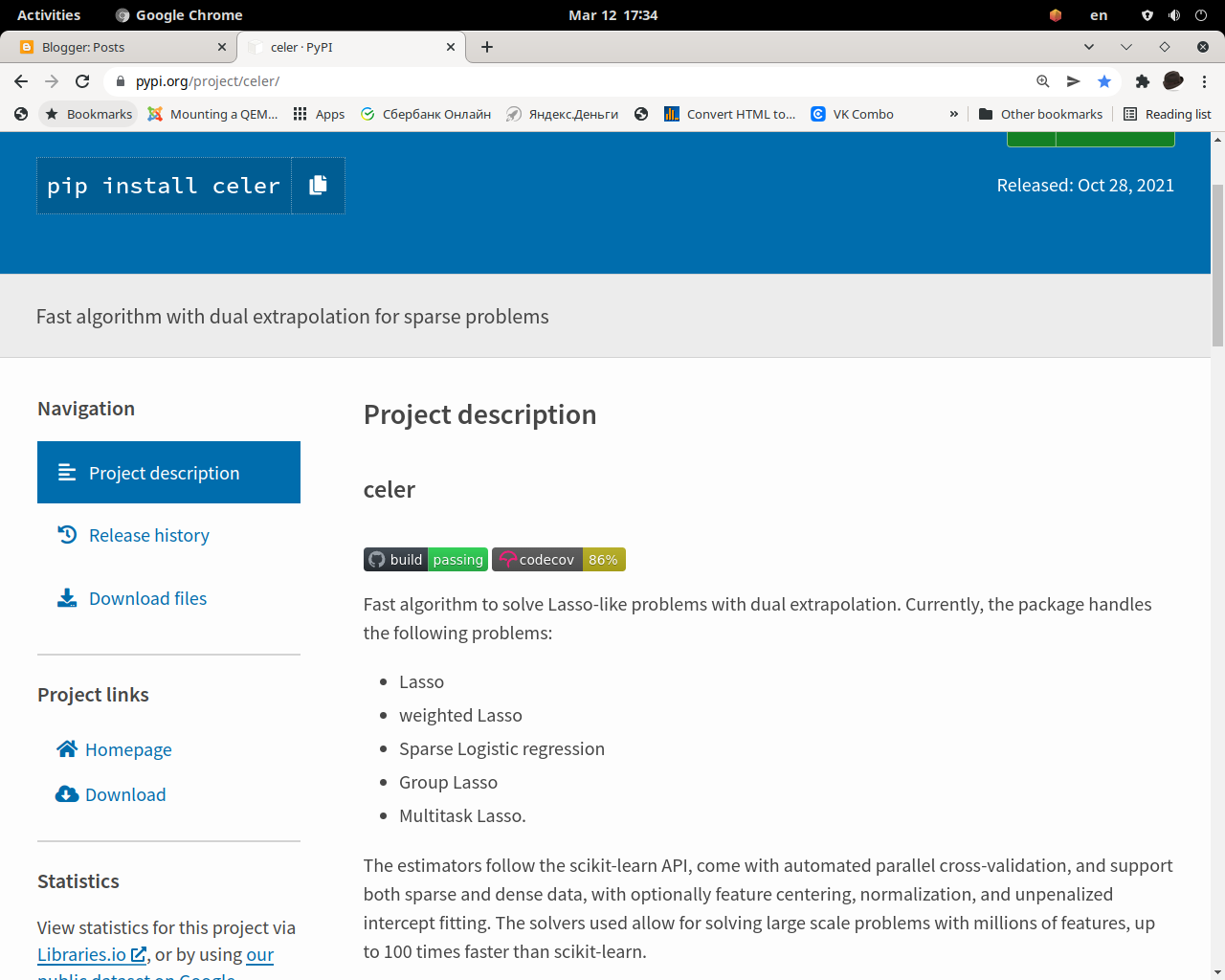Visit the project Homepage link
The height and width of the screenshot is (980, 1225).
[128, 750]
